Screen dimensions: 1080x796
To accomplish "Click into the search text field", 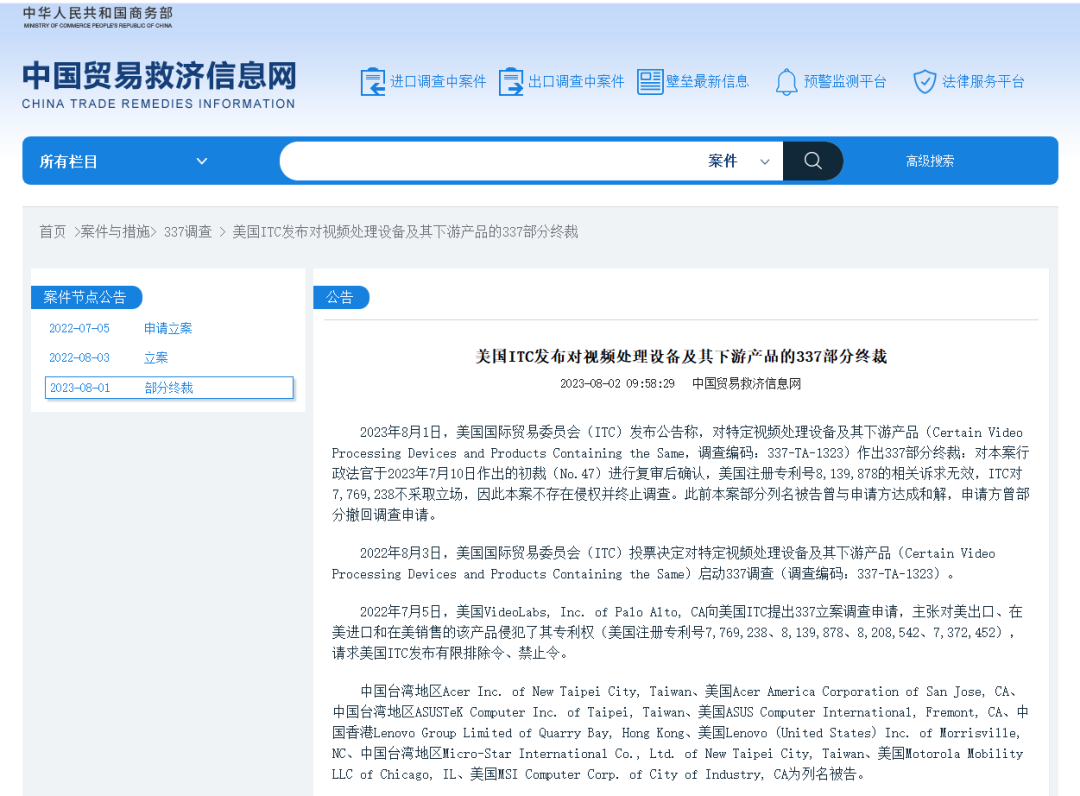I will 492,161.
